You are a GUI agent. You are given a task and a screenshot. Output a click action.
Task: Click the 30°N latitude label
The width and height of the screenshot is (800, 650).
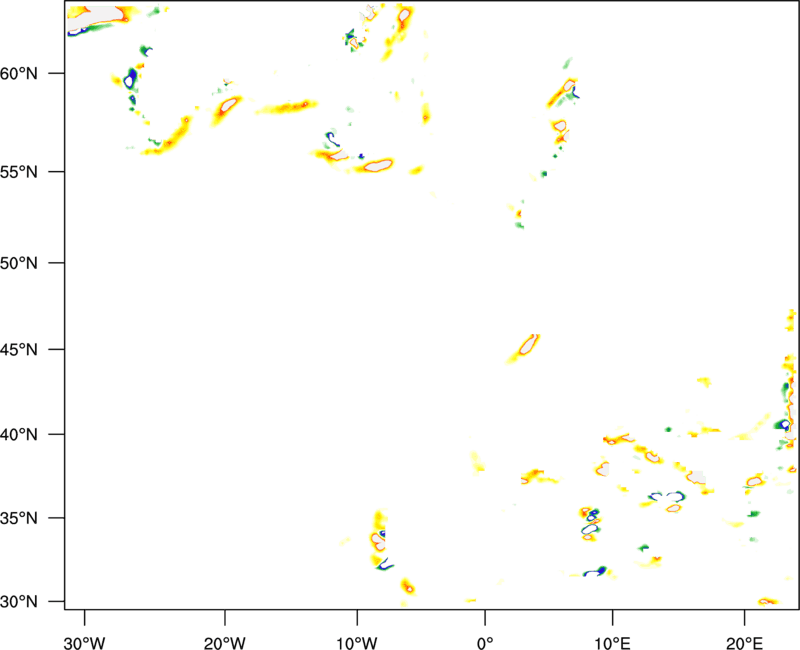[19, 602]
